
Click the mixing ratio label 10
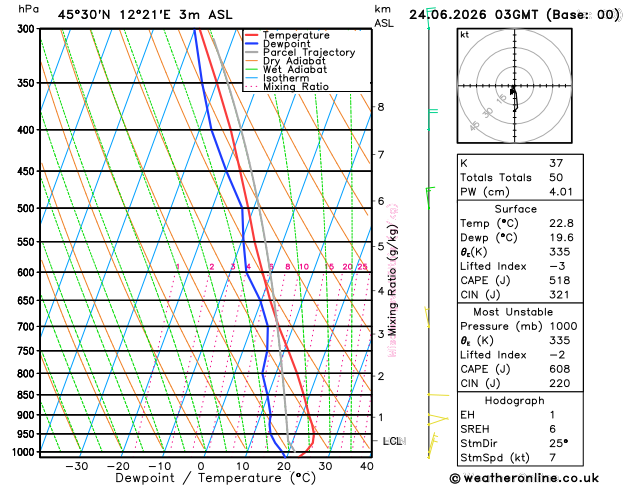pos(304,267)
